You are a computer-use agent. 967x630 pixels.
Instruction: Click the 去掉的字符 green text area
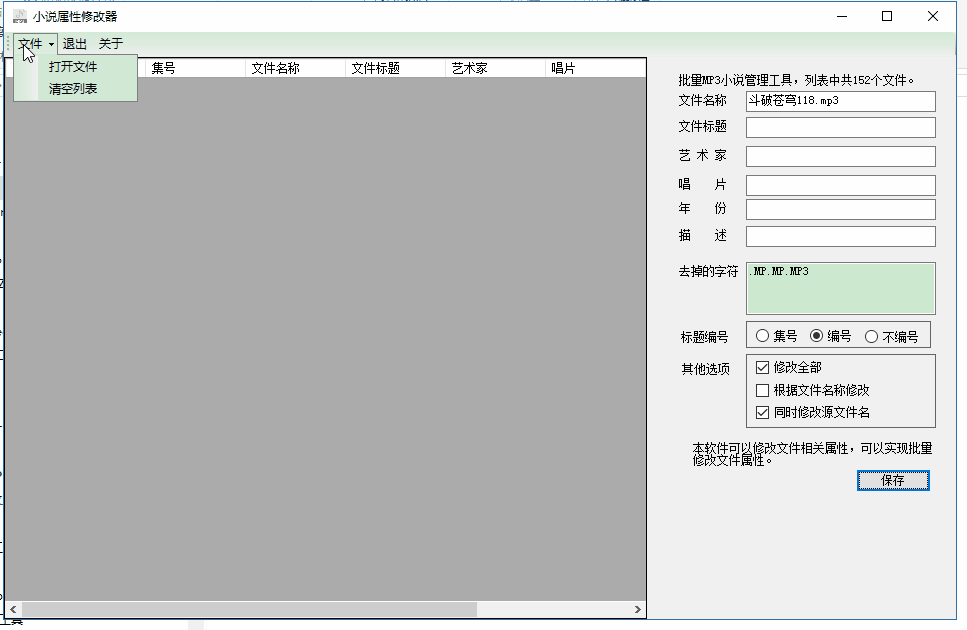point(840,290)
